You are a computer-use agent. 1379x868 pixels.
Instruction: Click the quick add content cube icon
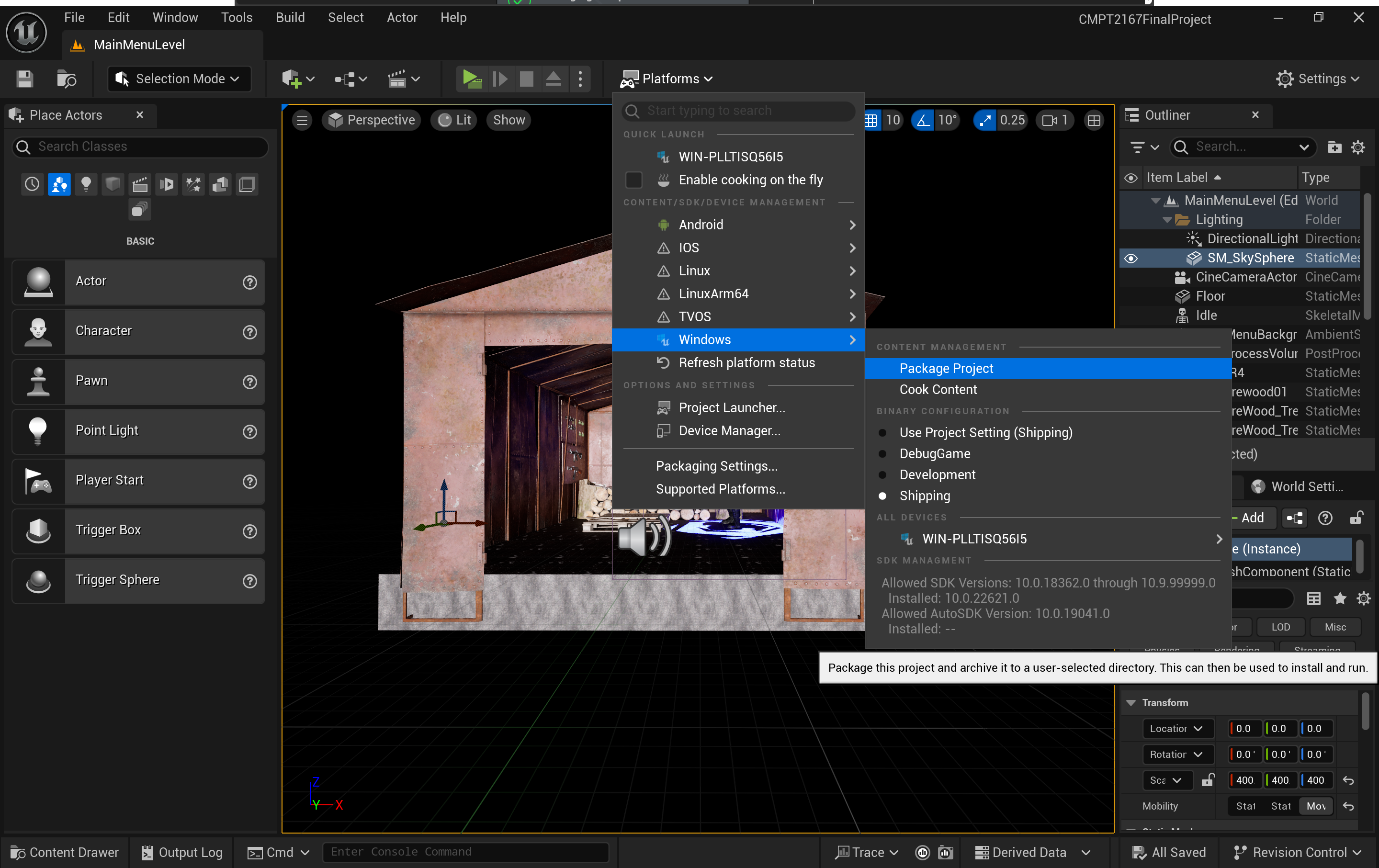coord(298,79)
